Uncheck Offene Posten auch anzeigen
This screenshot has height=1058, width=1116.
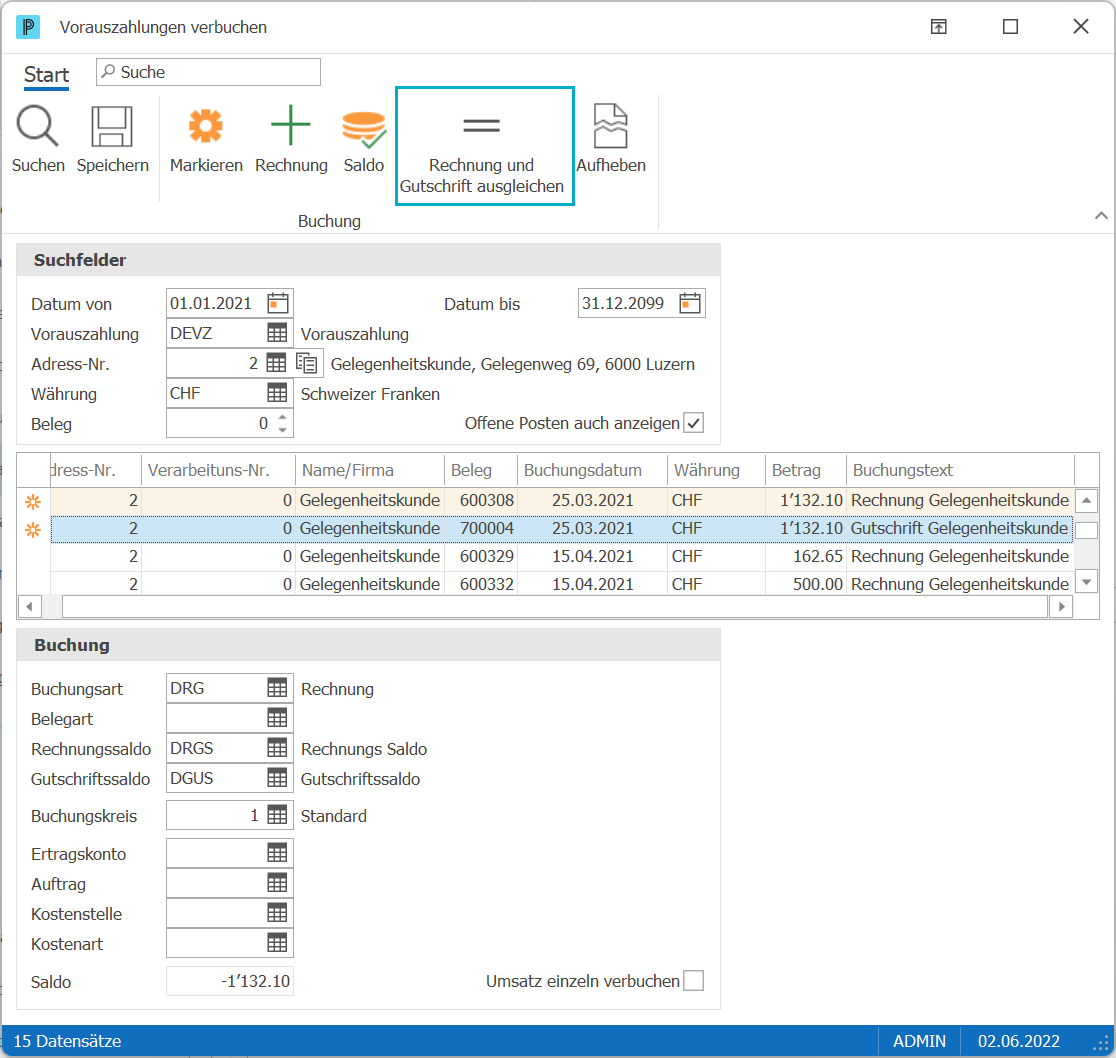[693, 423]
